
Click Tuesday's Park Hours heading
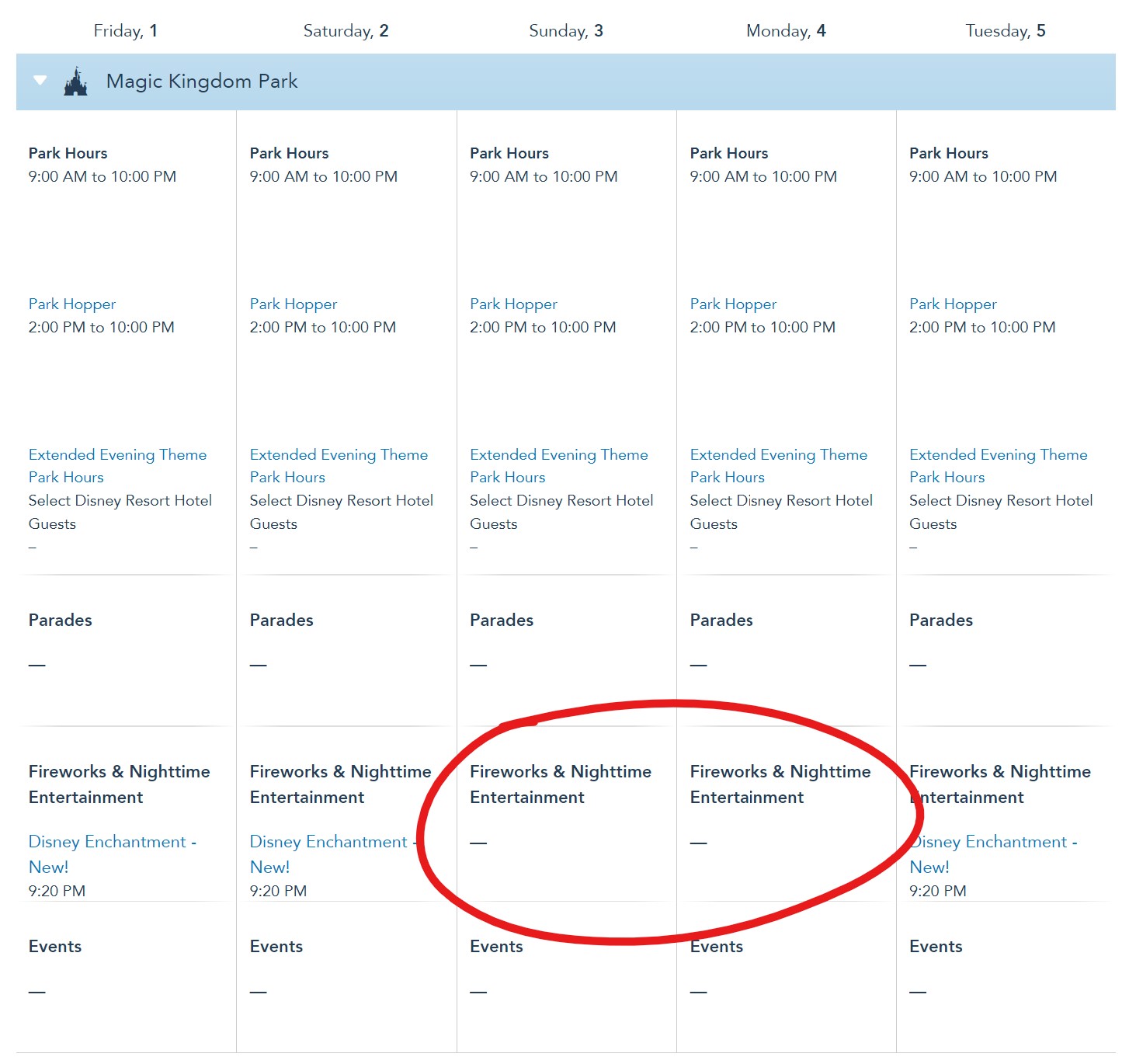click(949, 153)
